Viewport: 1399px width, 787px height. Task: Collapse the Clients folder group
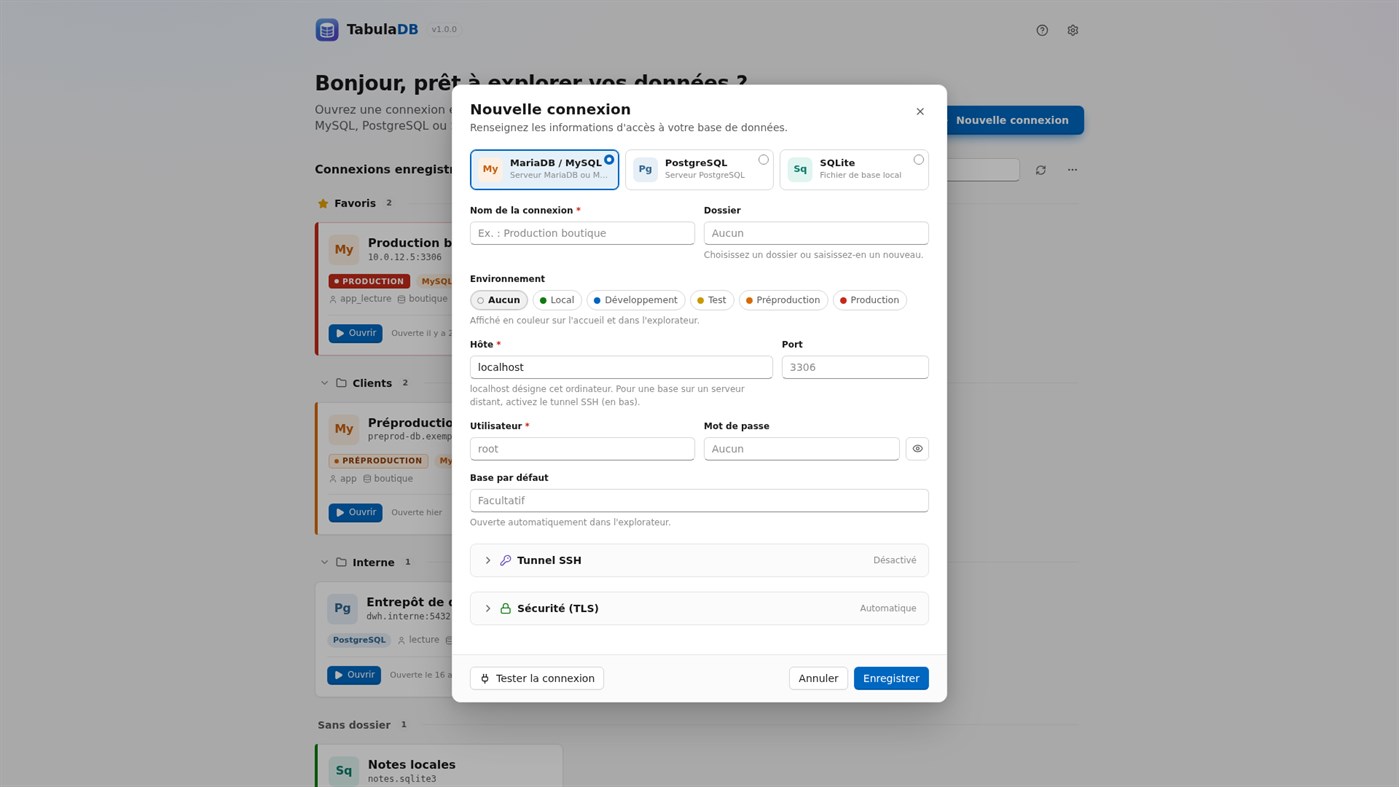pyautogui.click(x=324, y=383)
